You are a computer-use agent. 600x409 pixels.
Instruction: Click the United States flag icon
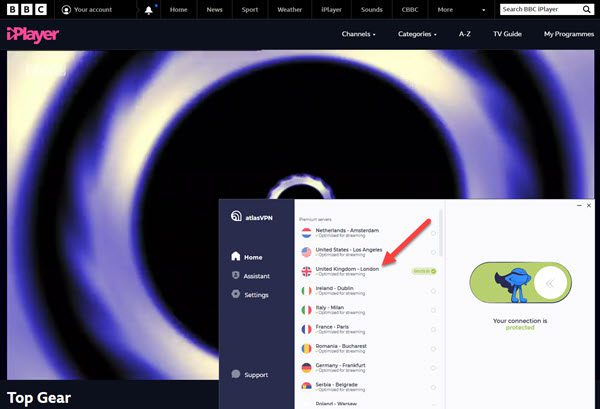pyautogui.click(x=307, y=252)
